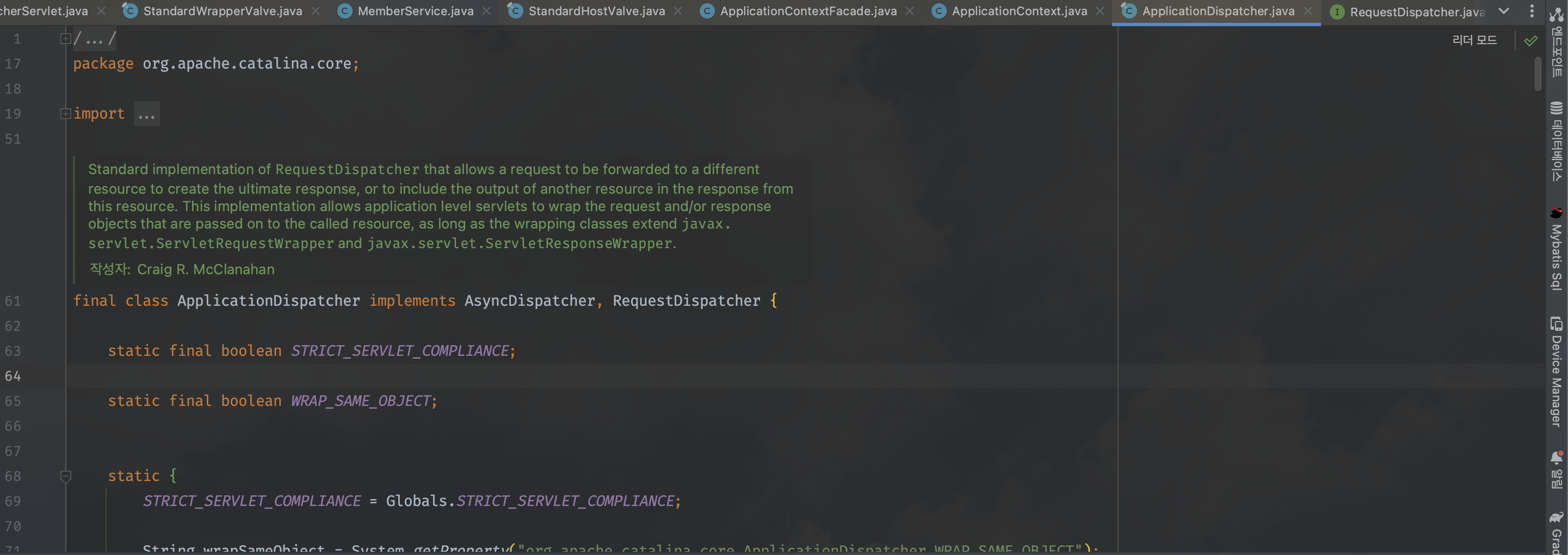Image resolution: width=1568 pixels, height=555 pixels.
Task: Click ApplicationContextFacade.java class file icon
Action: click(707, 10)
